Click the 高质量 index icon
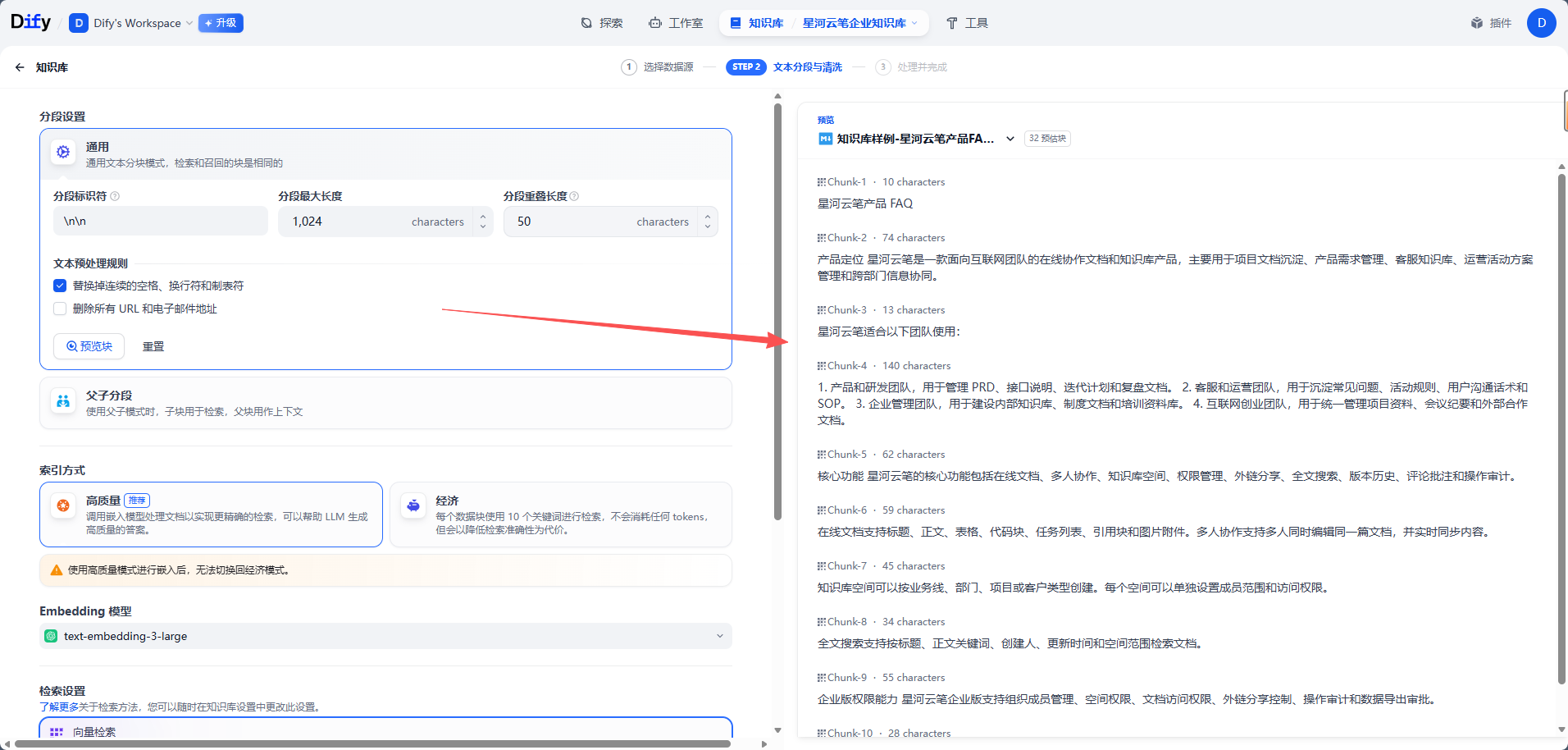Screen dimensions: 1568x750 [63, 505]
